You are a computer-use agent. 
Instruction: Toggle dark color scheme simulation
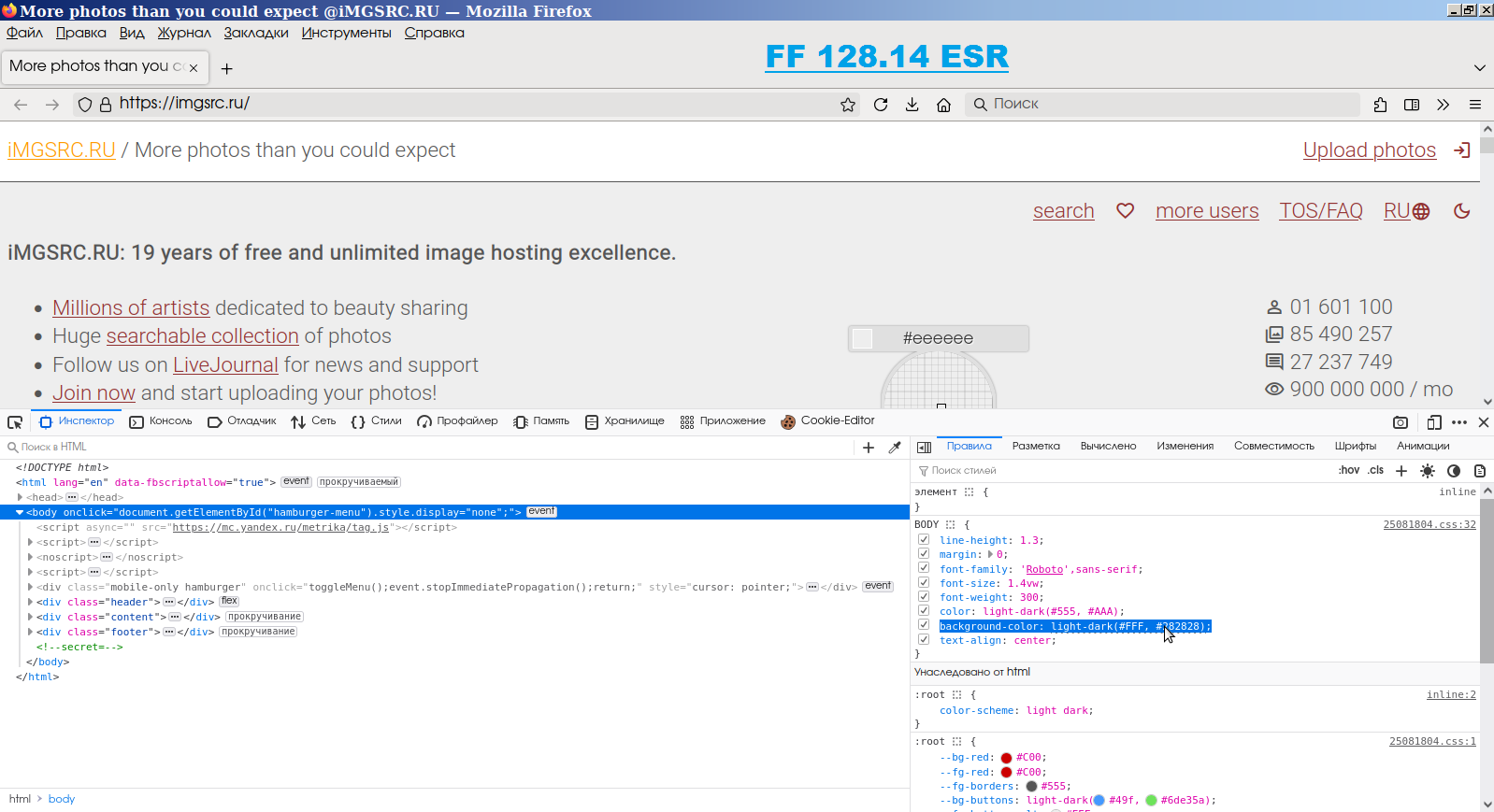[1454, 471]
